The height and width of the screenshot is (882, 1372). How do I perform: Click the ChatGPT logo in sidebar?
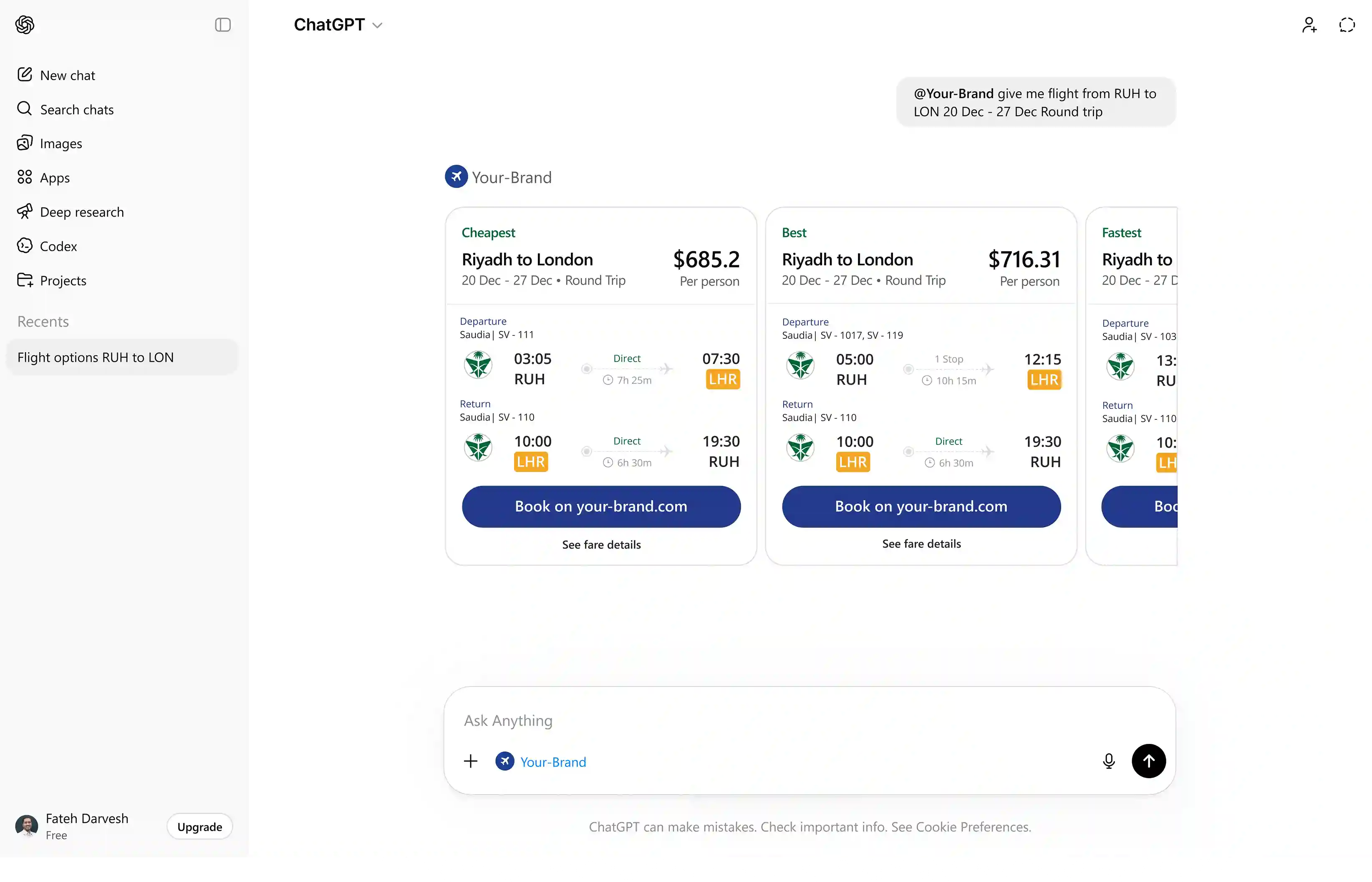[25, 25]
